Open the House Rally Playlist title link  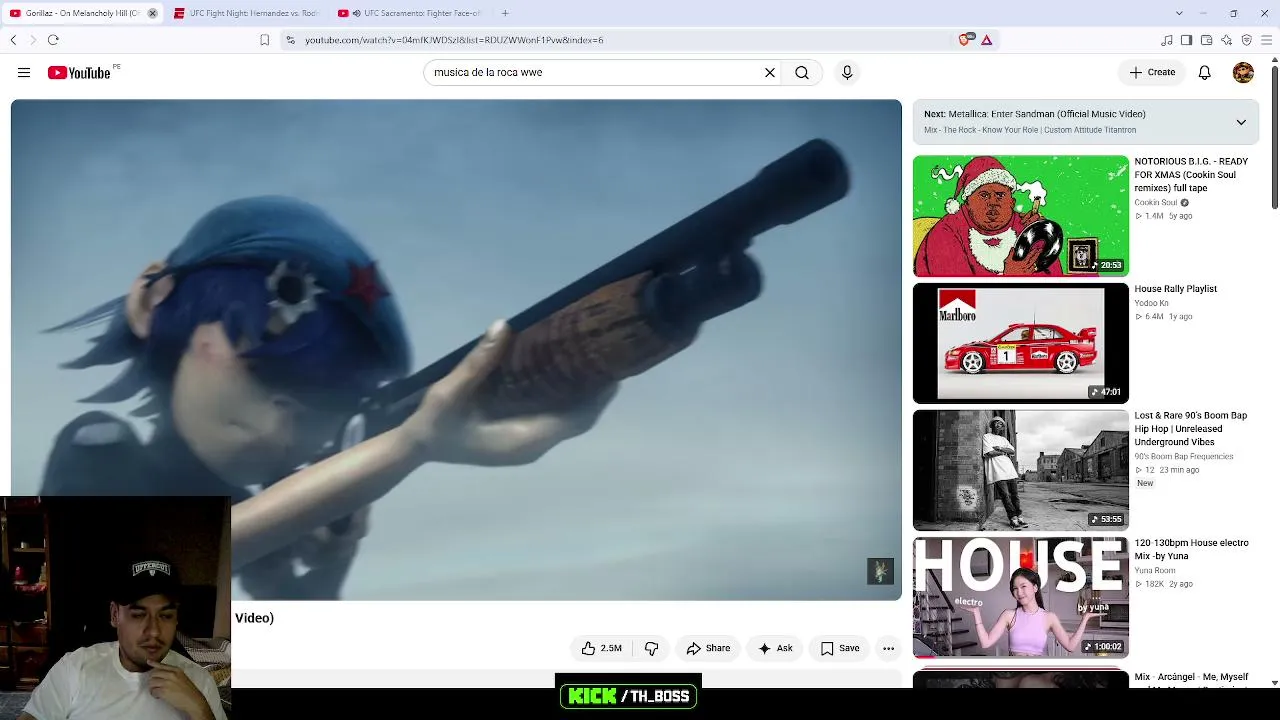click(1175, 289)
